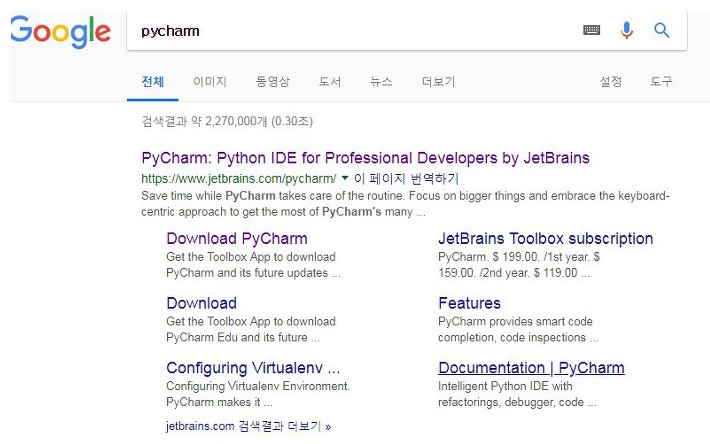Click the Configuring Virtualenv Environment snippet
Screen dimensions: 710x444
[258, 394]
